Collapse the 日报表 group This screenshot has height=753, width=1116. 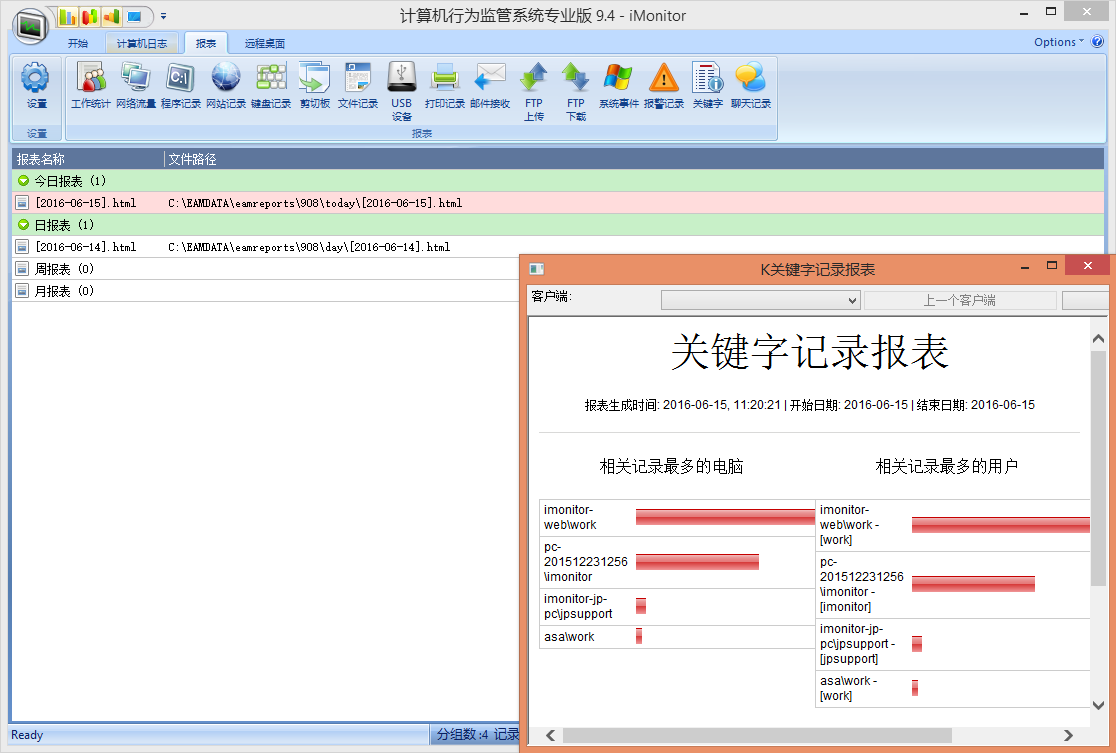coord(24,225)
